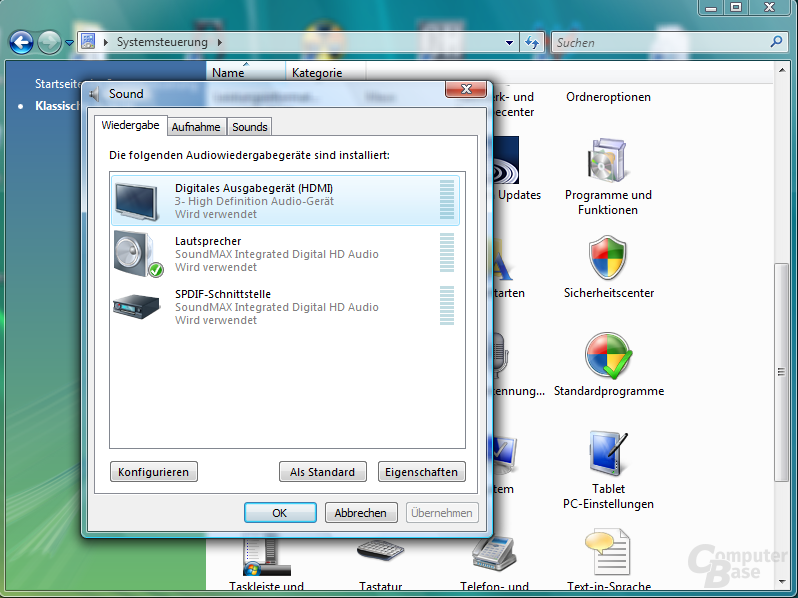Click the scrollbar up arrow
The image size is (798, 598).
[781, 70]
